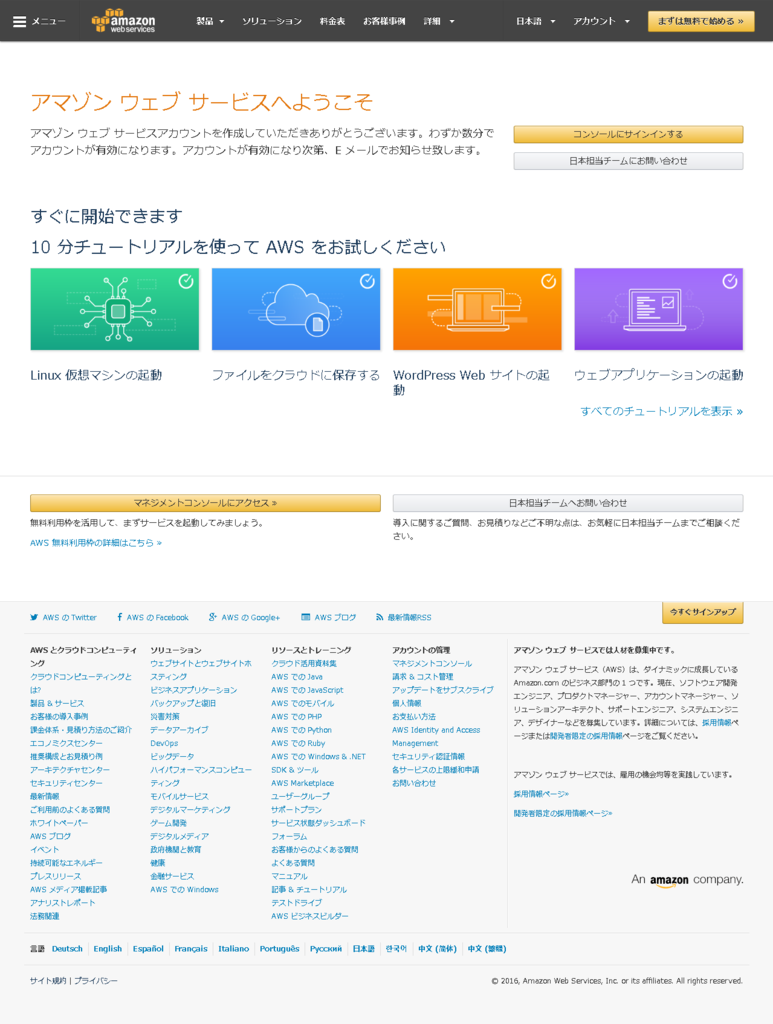This screenshot has height=1024, width=773.
Task: Open AWS の Twitter link
Action: pyautogui.click(x=69, y=617)
